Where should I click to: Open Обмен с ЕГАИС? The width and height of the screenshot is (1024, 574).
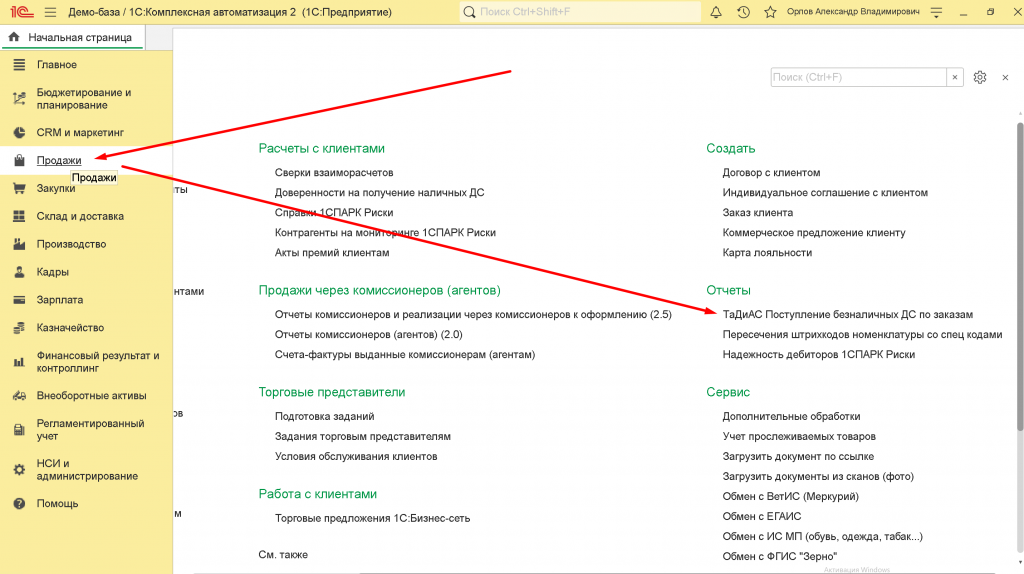pyautogui.click(x=761, y=517)
